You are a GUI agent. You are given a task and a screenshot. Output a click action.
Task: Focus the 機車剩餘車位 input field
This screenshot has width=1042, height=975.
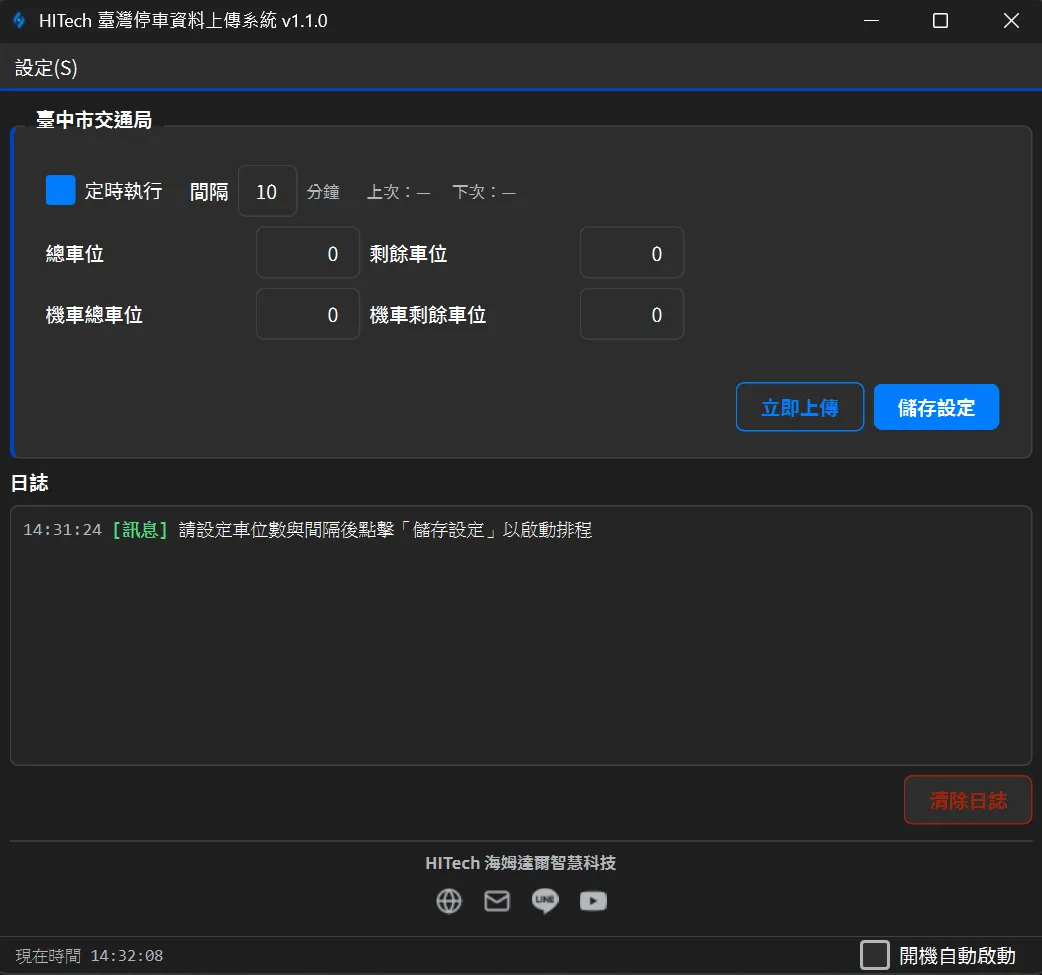click(632, 314)
